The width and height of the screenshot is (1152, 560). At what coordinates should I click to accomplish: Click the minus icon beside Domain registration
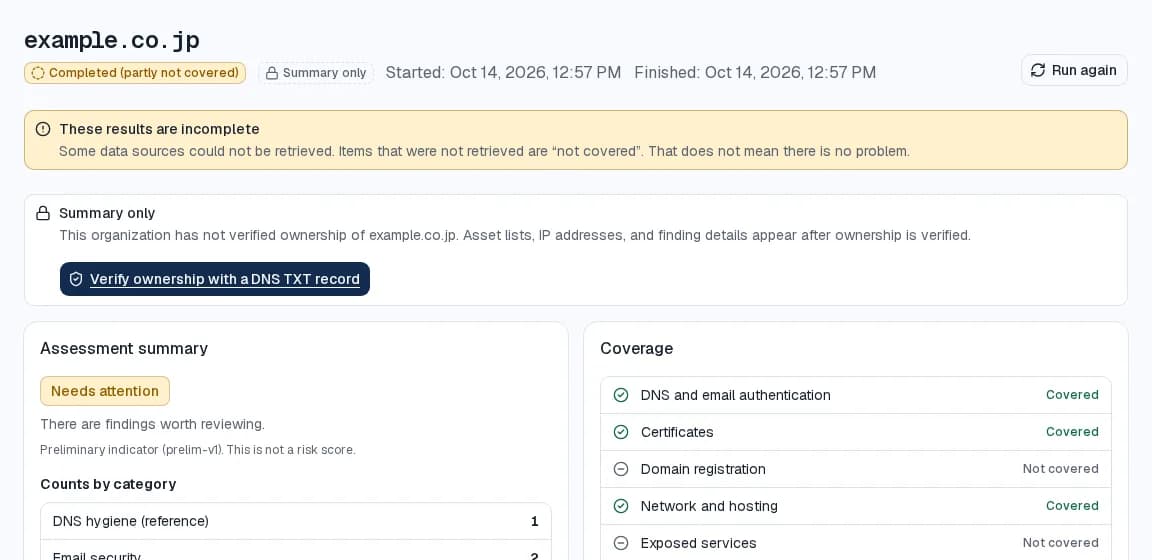[621, 469]
